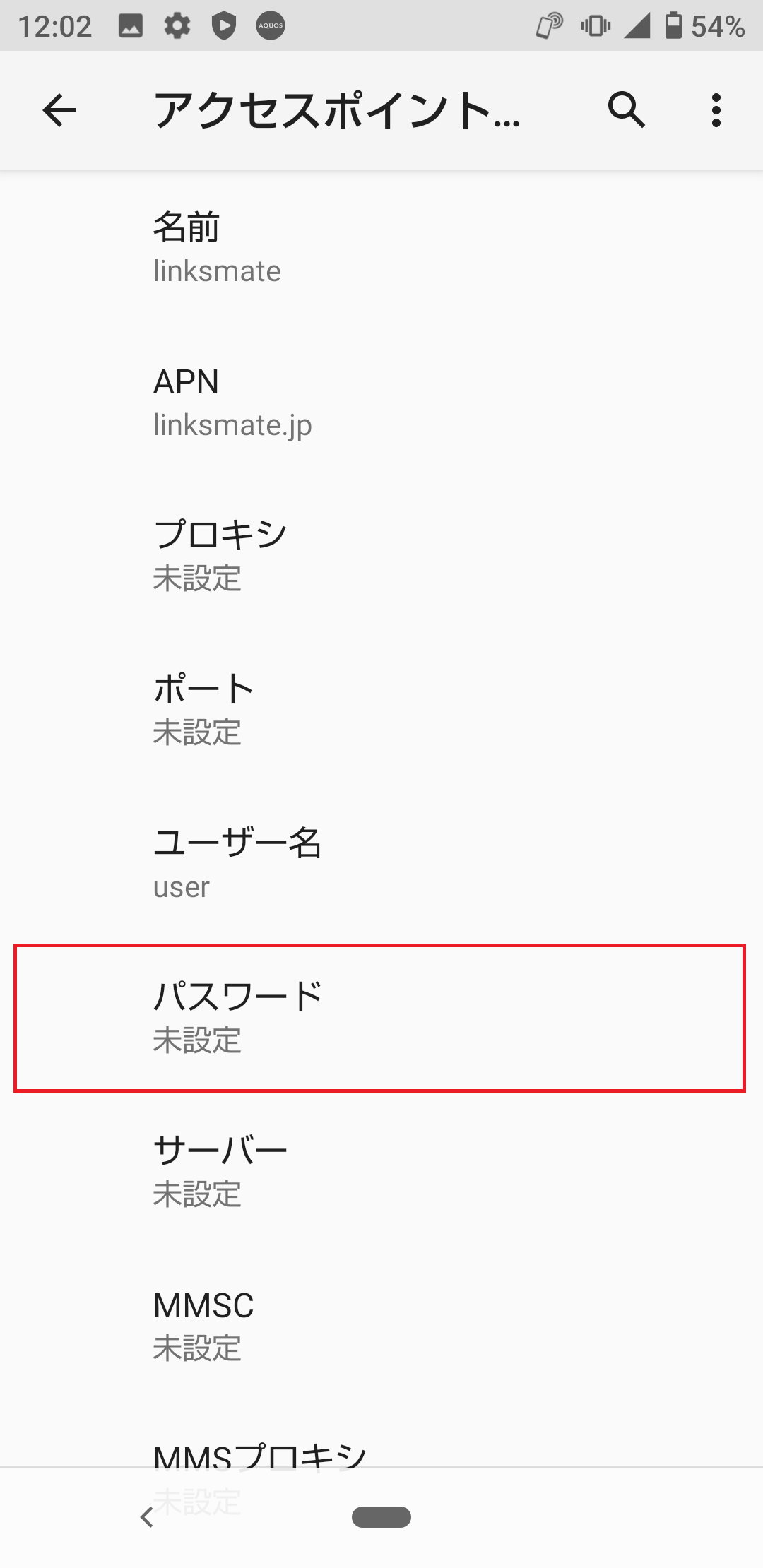Tap the MMSプロキシ entry
This screenshot has width=763, height=1568.
381,1454
